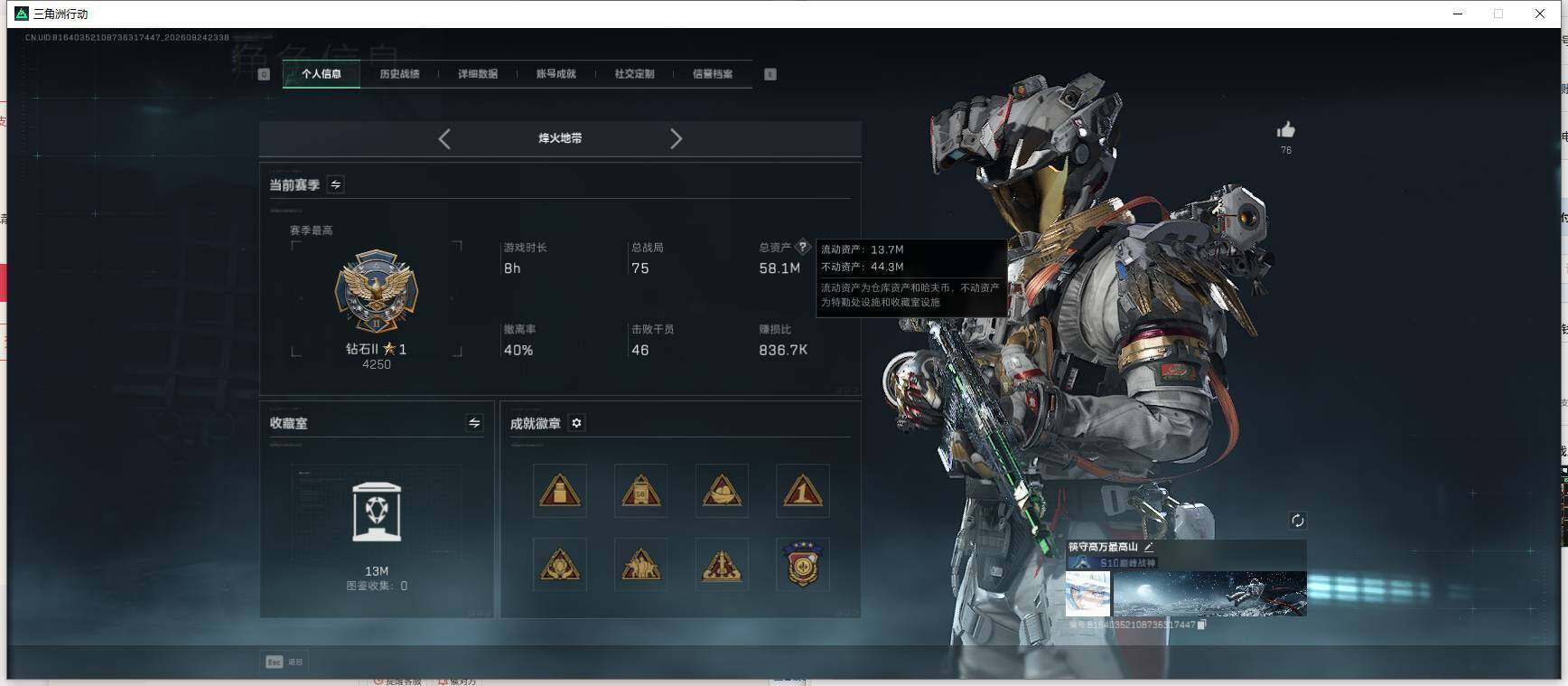Image resolution: width=1568 pixels, height=686 pixels.
Task: Open the 成就徽章 gear settings
Action: (x=576, y=423)
